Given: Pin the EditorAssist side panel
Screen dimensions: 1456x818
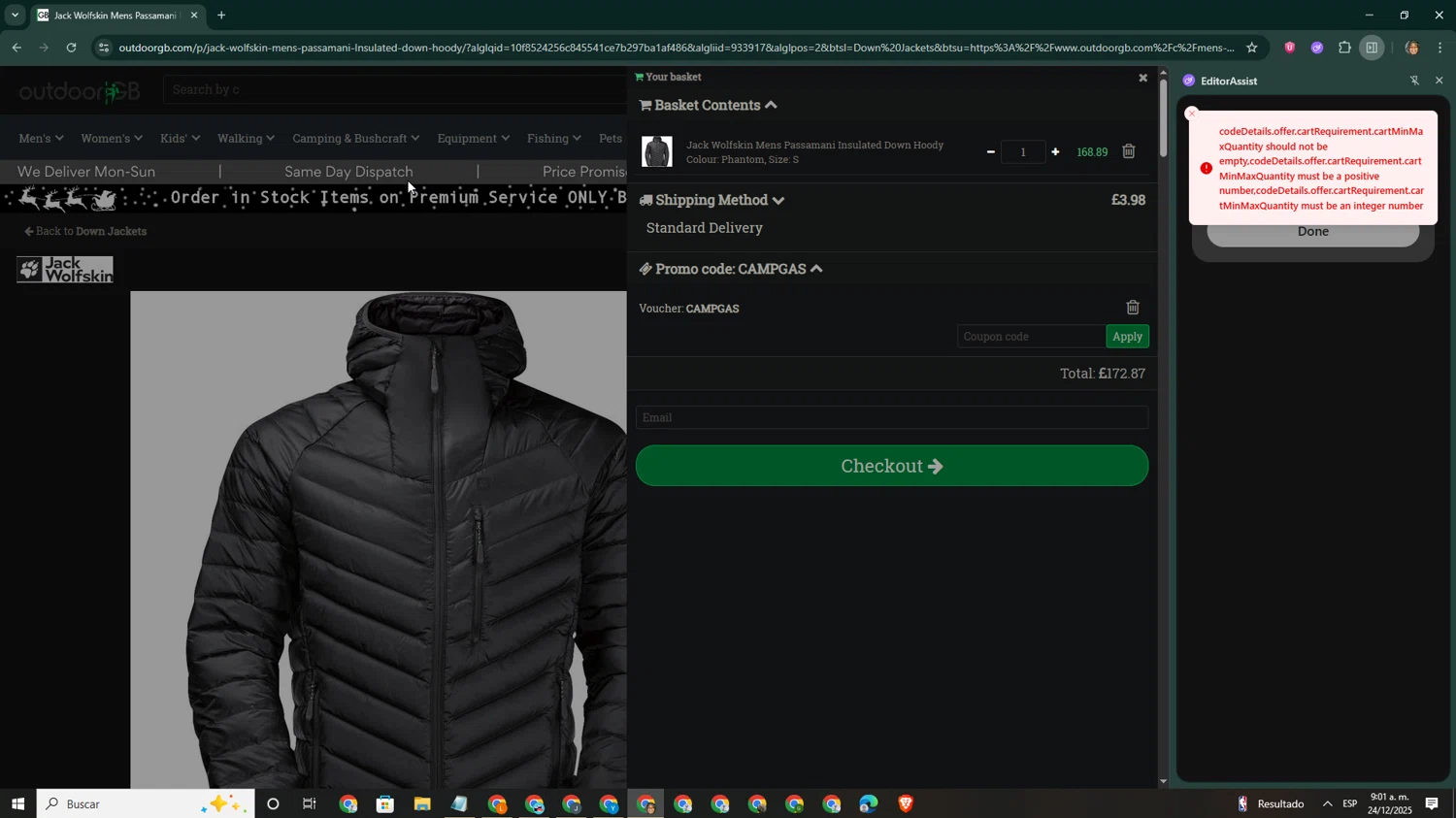Looking at the screenshot, I should coord(1414,81).
